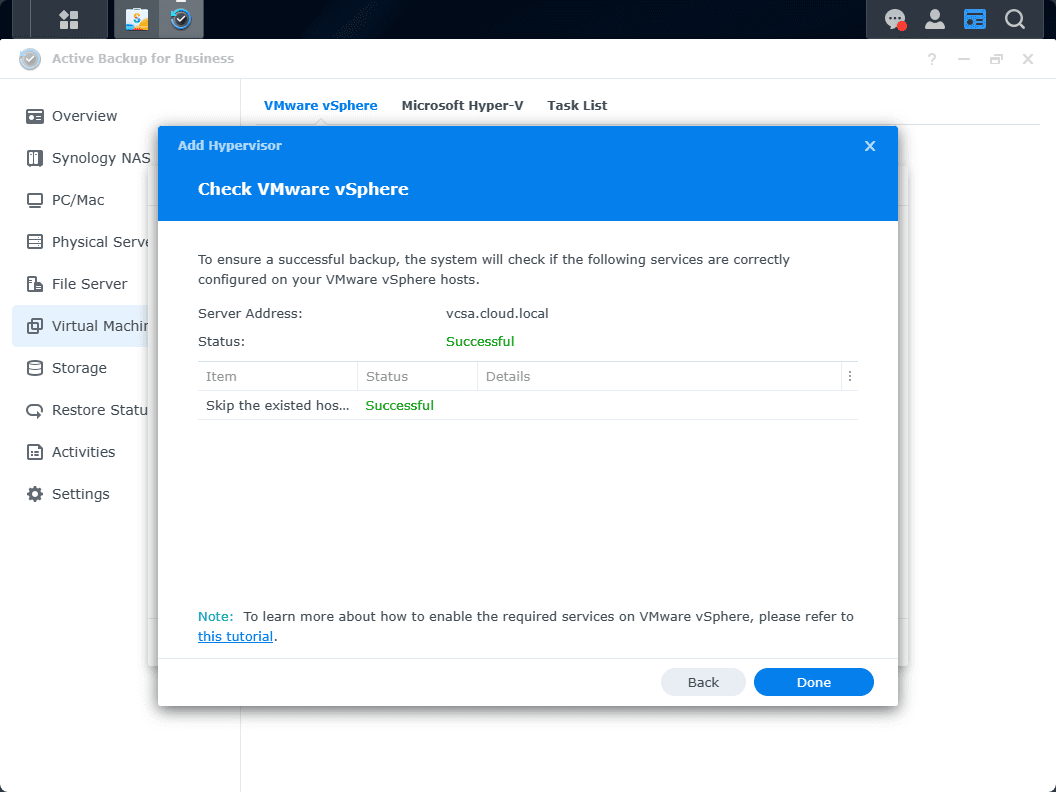Select the VMware vSphere tab

321,106
